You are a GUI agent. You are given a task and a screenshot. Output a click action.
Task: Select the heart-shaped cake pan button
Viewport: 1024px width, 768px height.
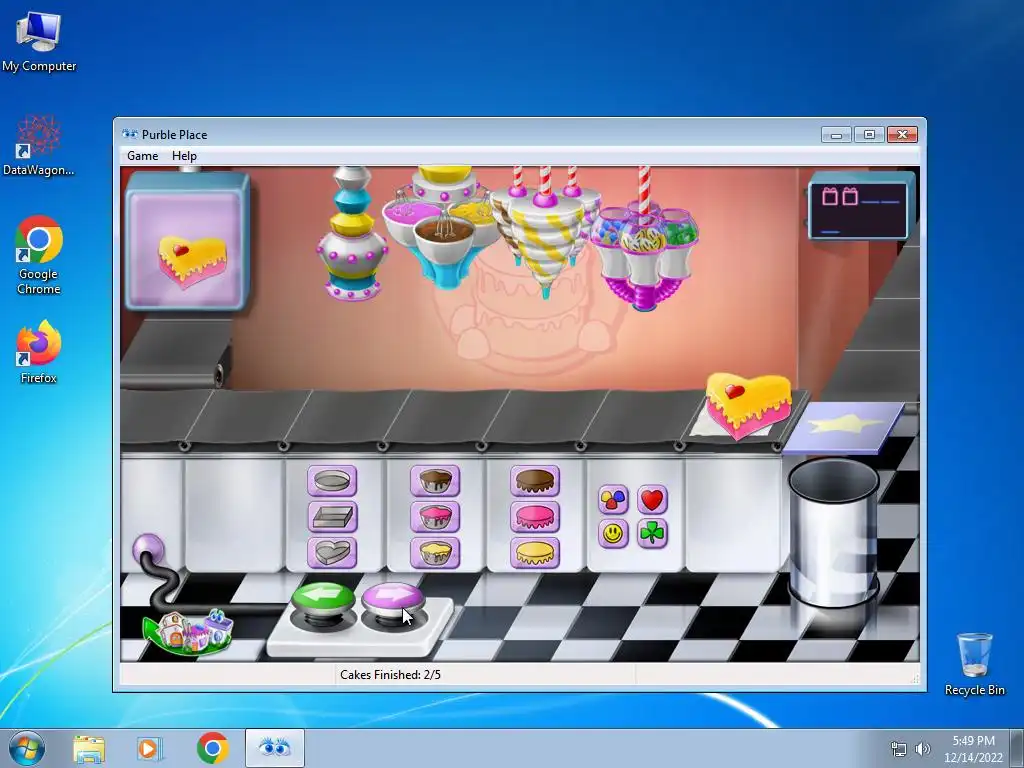332,552
